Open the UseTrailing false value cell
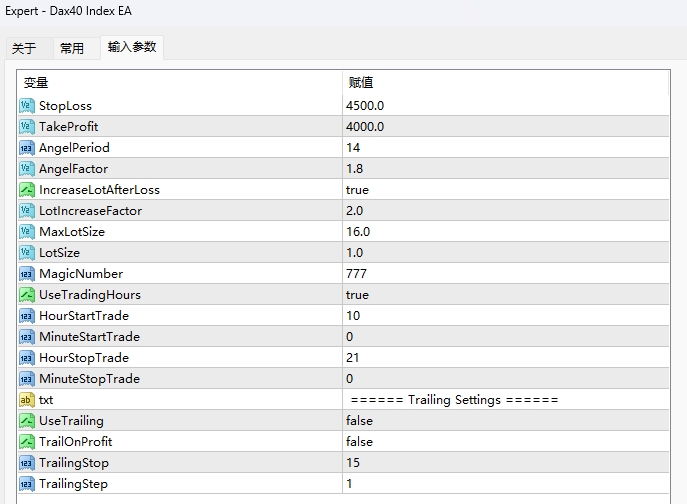The image size is (687, 504). coord(506,421)
